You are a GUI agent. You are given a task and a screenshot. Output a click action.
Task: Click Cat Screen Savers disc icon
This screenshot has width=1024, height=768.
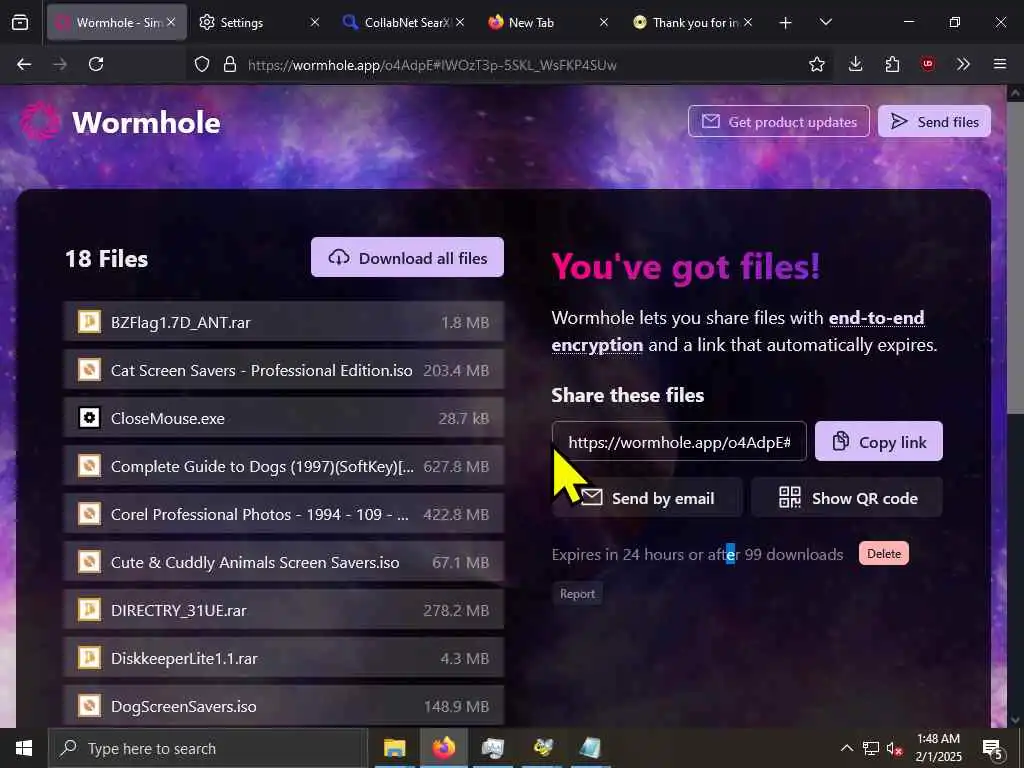tap(89, 370)
